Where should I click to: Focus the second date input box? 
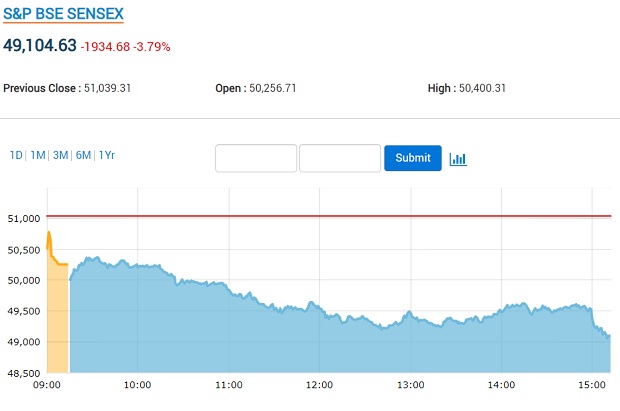340,158
